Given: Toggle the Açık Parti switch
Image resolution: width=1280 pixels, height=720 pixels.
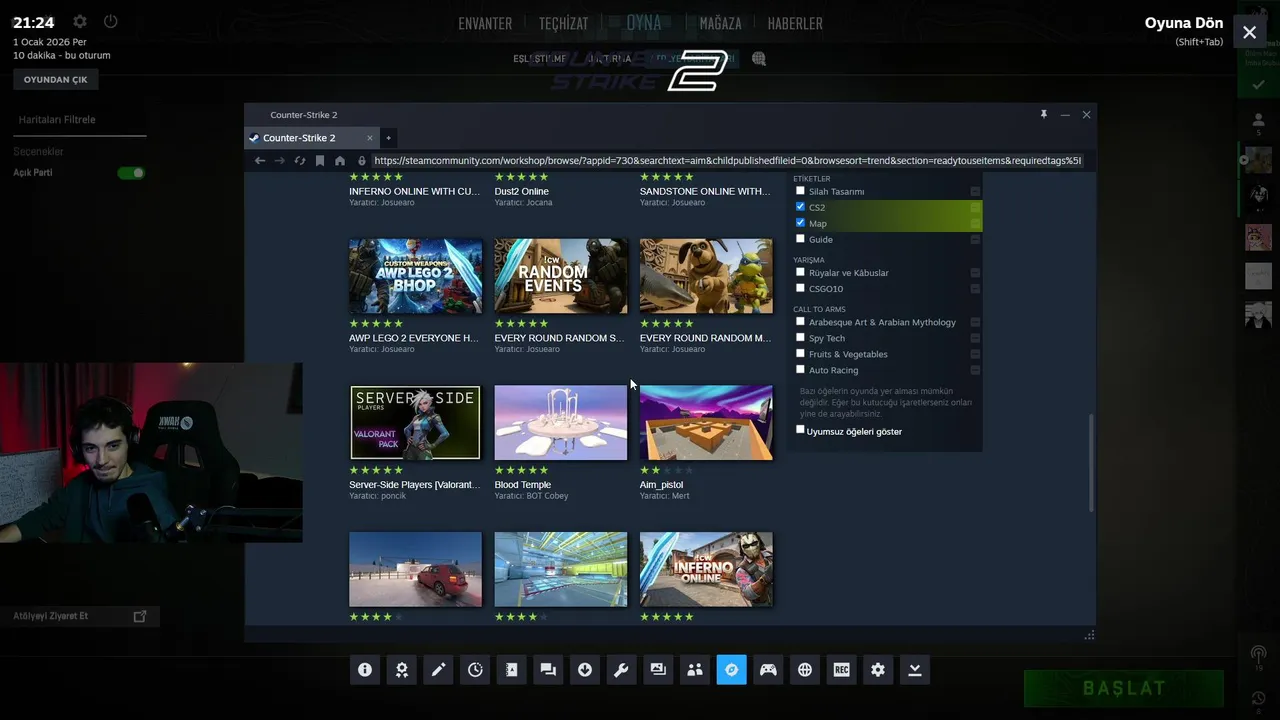Looking at the screenshot, I should (131, 173).
